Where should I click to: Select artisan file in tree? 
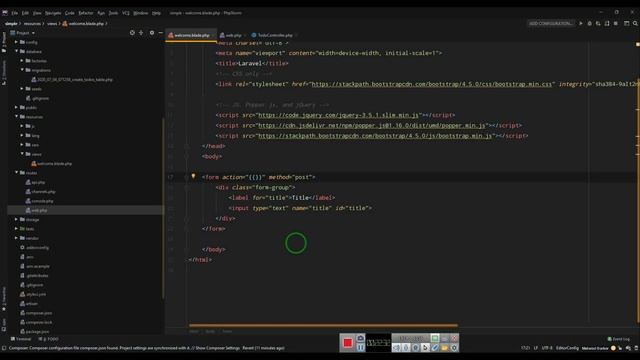pyautogui.click(x=29, y=304)
